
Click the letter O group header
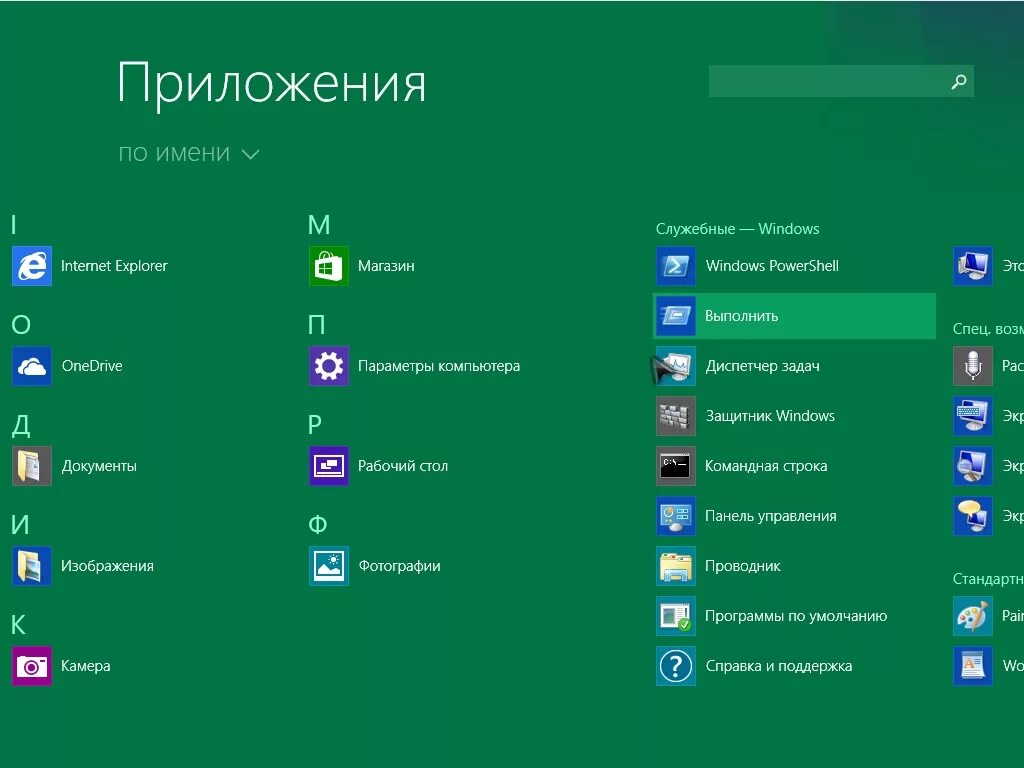coord(21,325)
